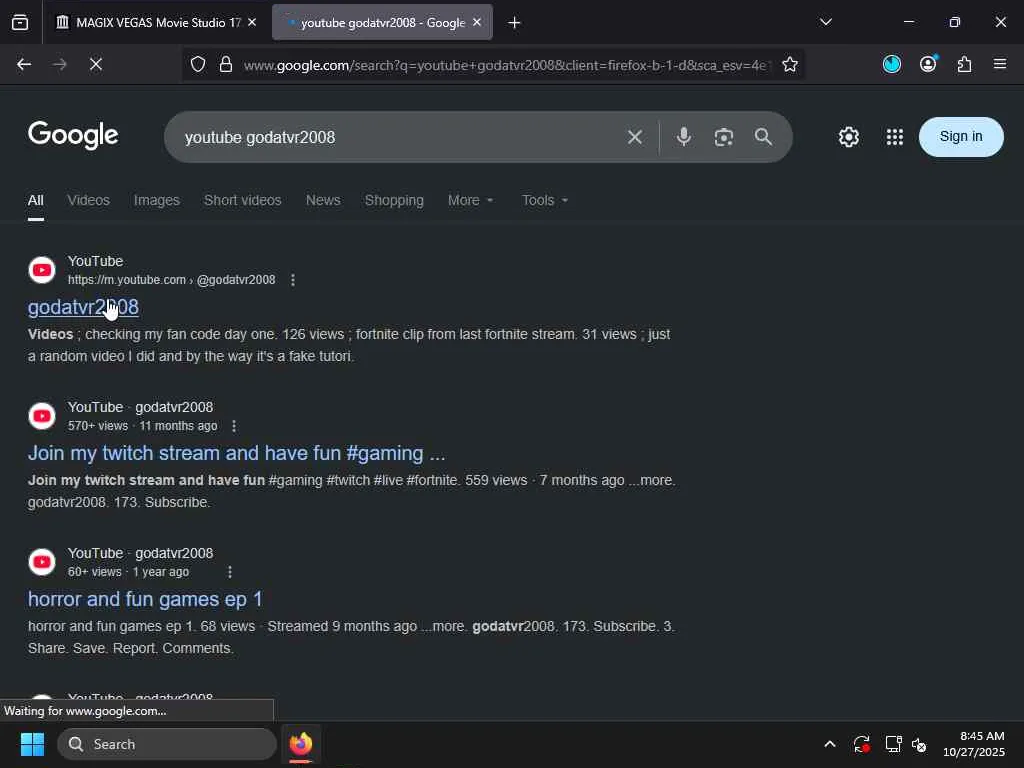
Task: Click YouTube favicon of first result
Action: click(42, 270)
